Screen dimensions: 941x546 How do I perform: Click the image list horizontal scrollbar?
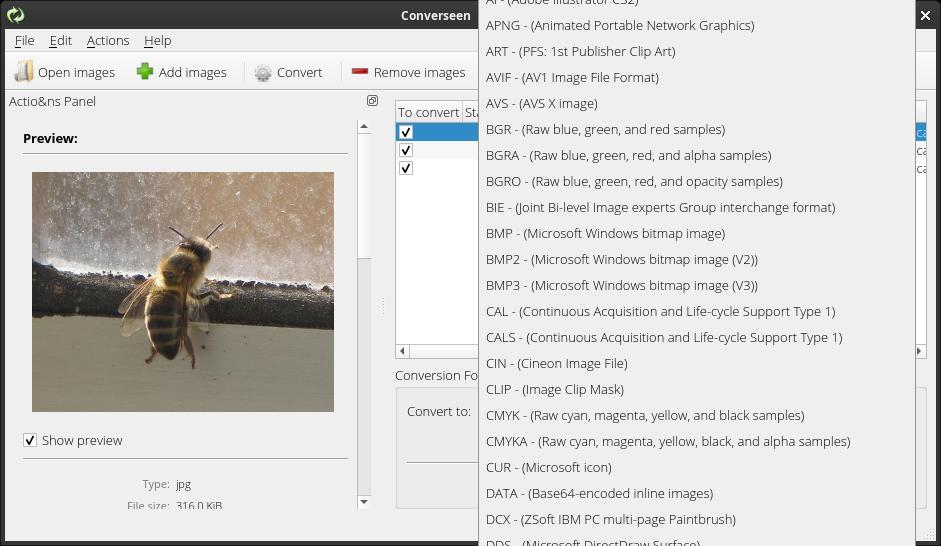pos(440,351)
